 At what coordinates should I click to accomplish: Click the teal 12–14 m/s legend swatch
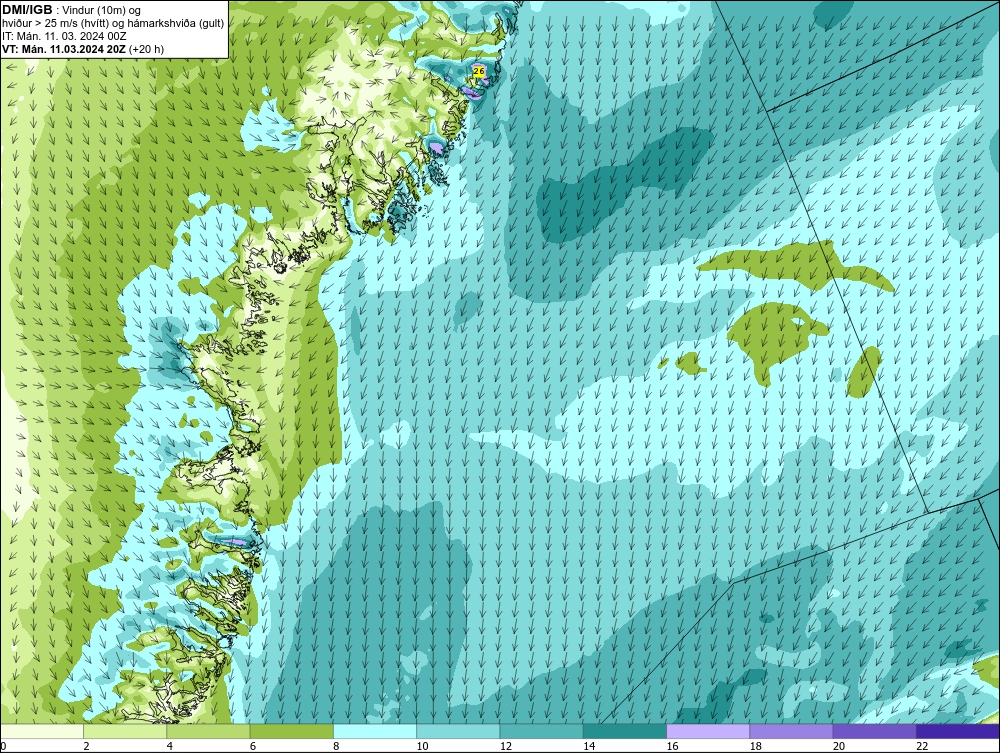point(541,731)
